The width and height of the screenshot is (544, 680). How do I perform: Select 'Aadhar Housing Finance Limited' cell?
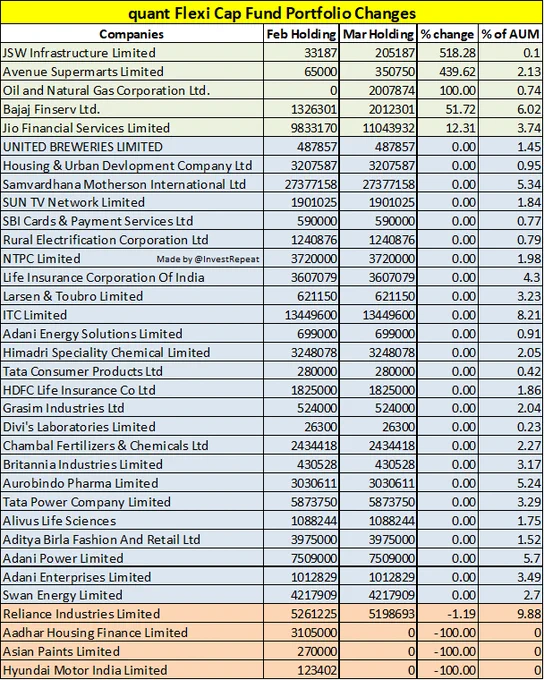pos(132,632)
